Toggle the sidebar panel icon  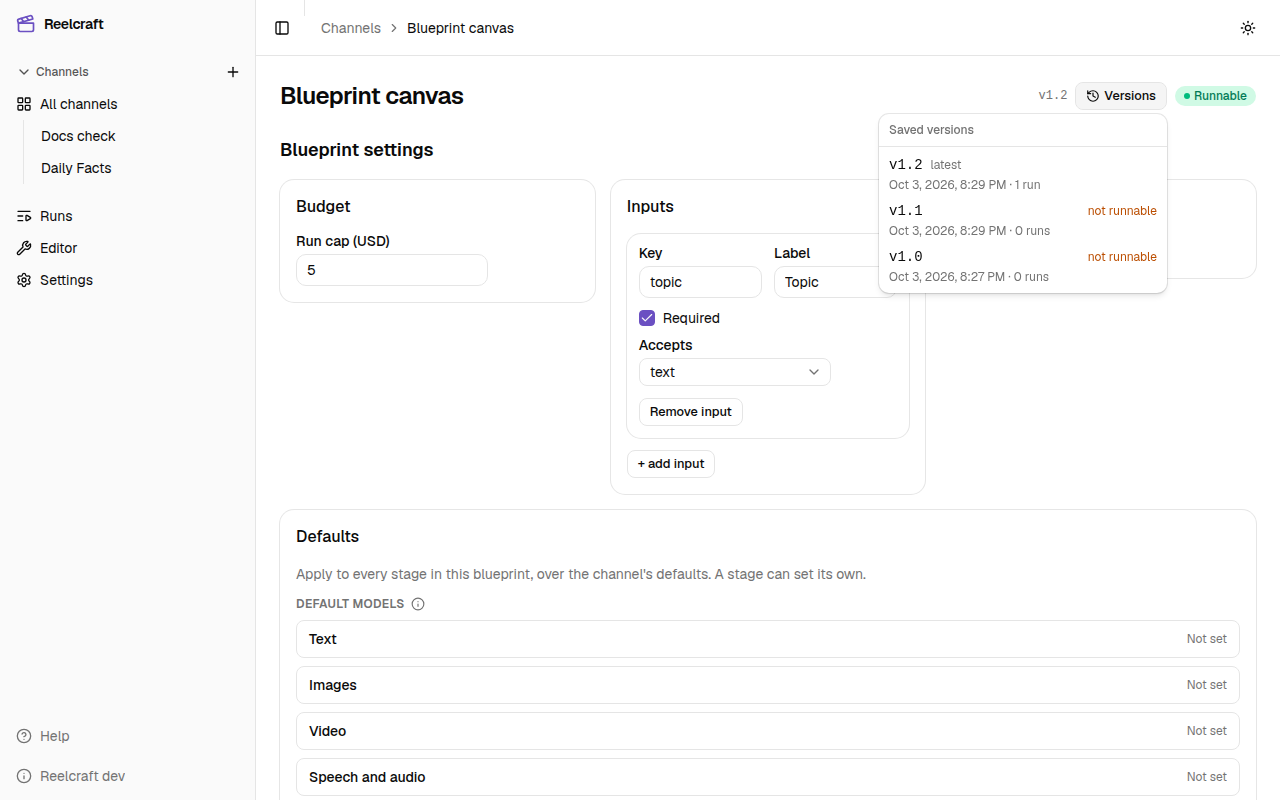[x=282, y=28]
